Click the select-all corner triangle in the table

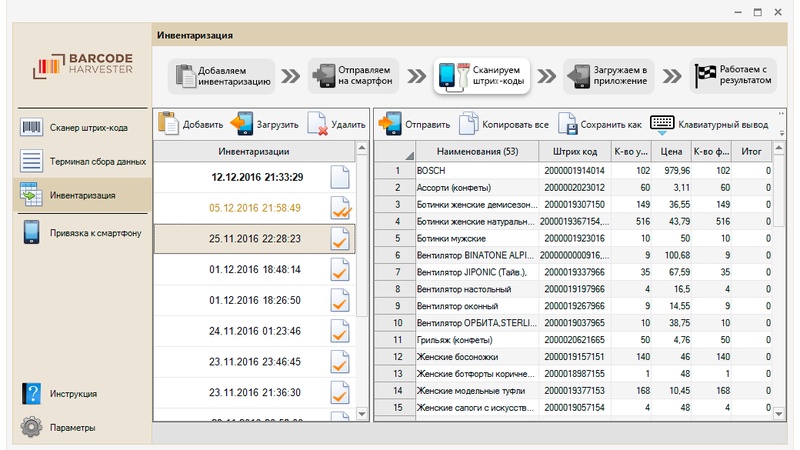407,154
